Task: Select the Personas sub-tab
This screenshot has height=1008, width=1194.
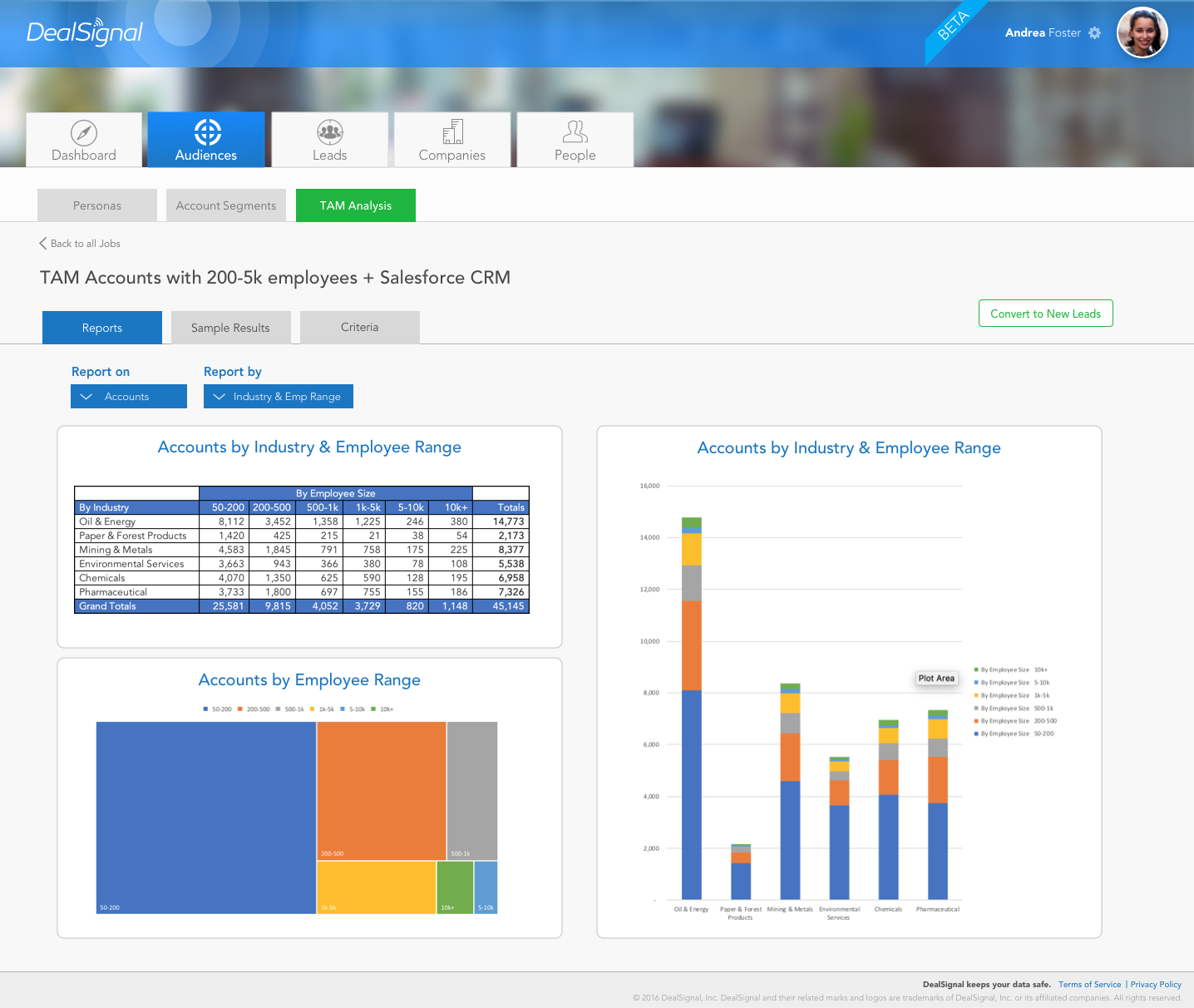Action: tap(97, 205)
